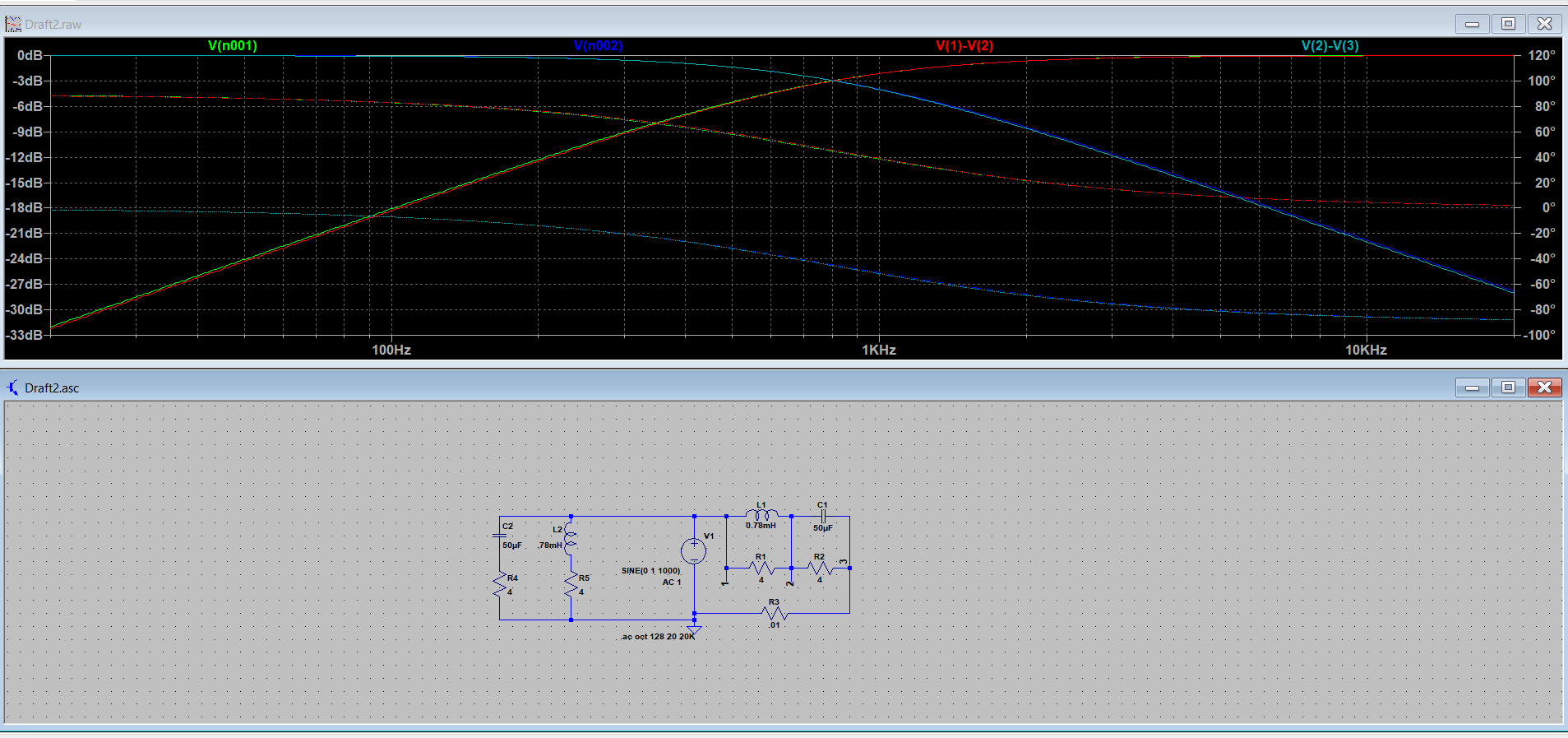Click the .01 value under R3
Image resolution: width=1568 pixels, height=738 pixels.
click(774, 625)
